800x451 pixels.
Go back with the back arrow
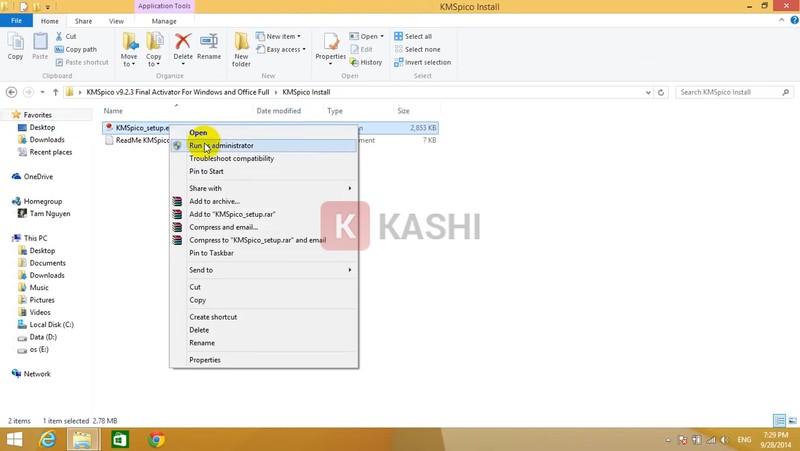[11, 92]
